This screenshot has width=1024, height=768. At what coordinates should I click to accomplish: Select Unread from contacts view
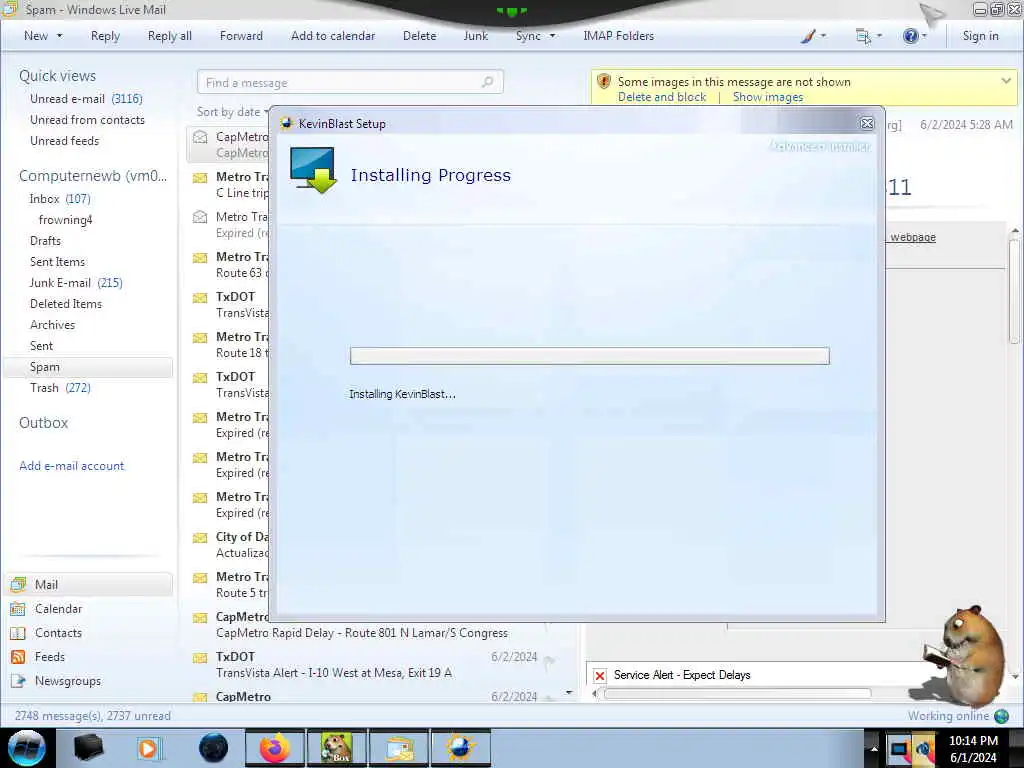(x=88, y=120)
